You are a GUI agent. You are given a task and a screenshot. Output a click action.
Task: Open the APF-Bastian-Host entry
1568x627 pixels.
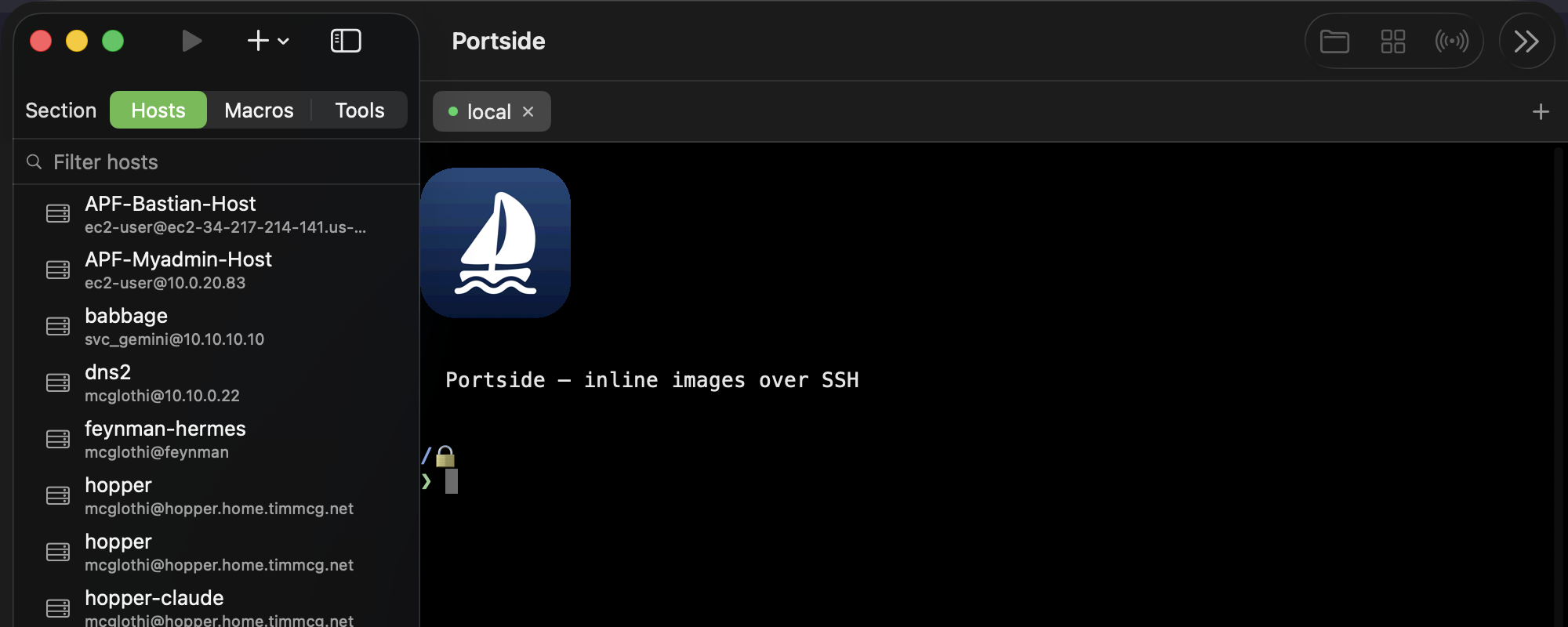(x=216, y=214)
